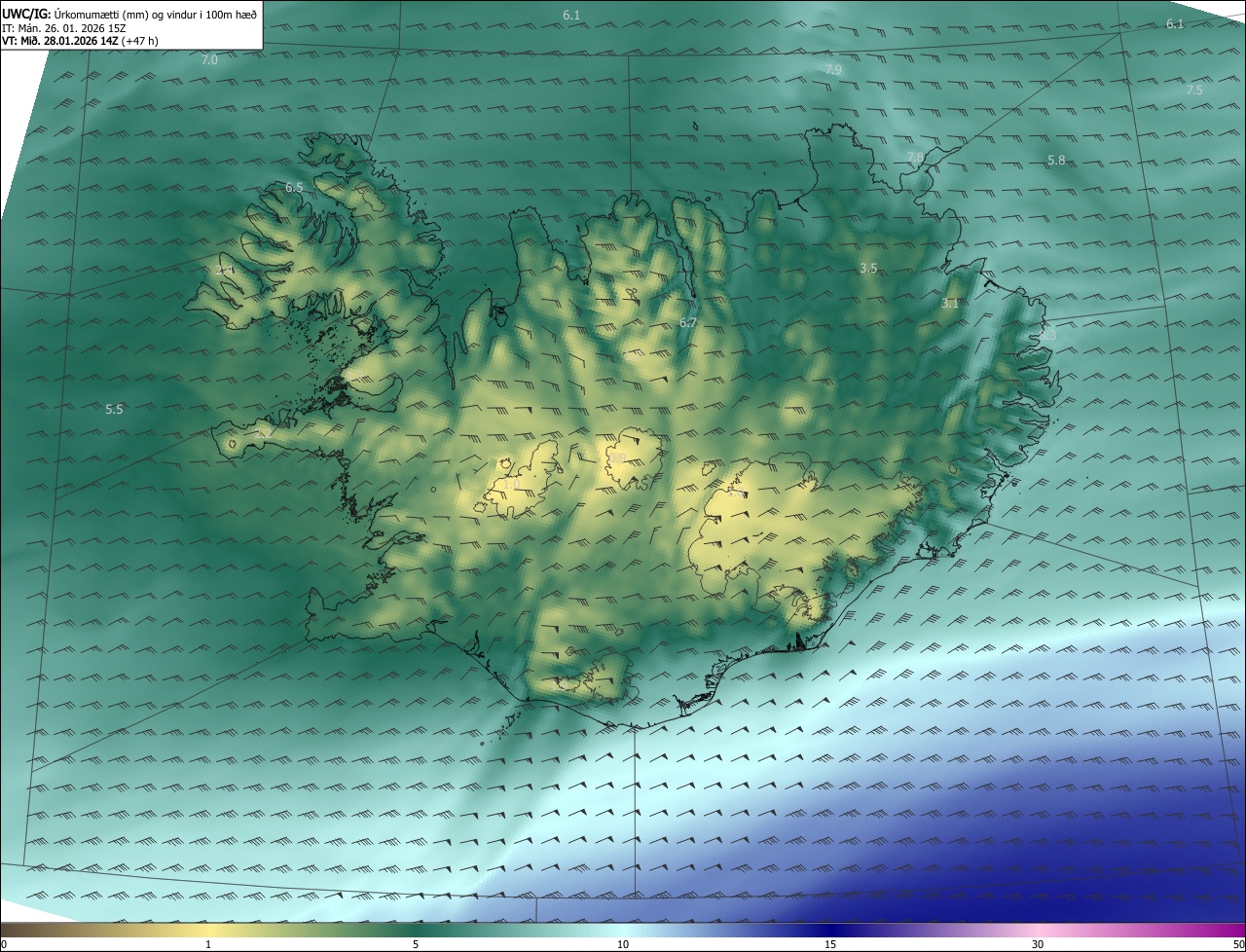
Task: Pick the dark navy colour above tick 15
Action: 830,931
